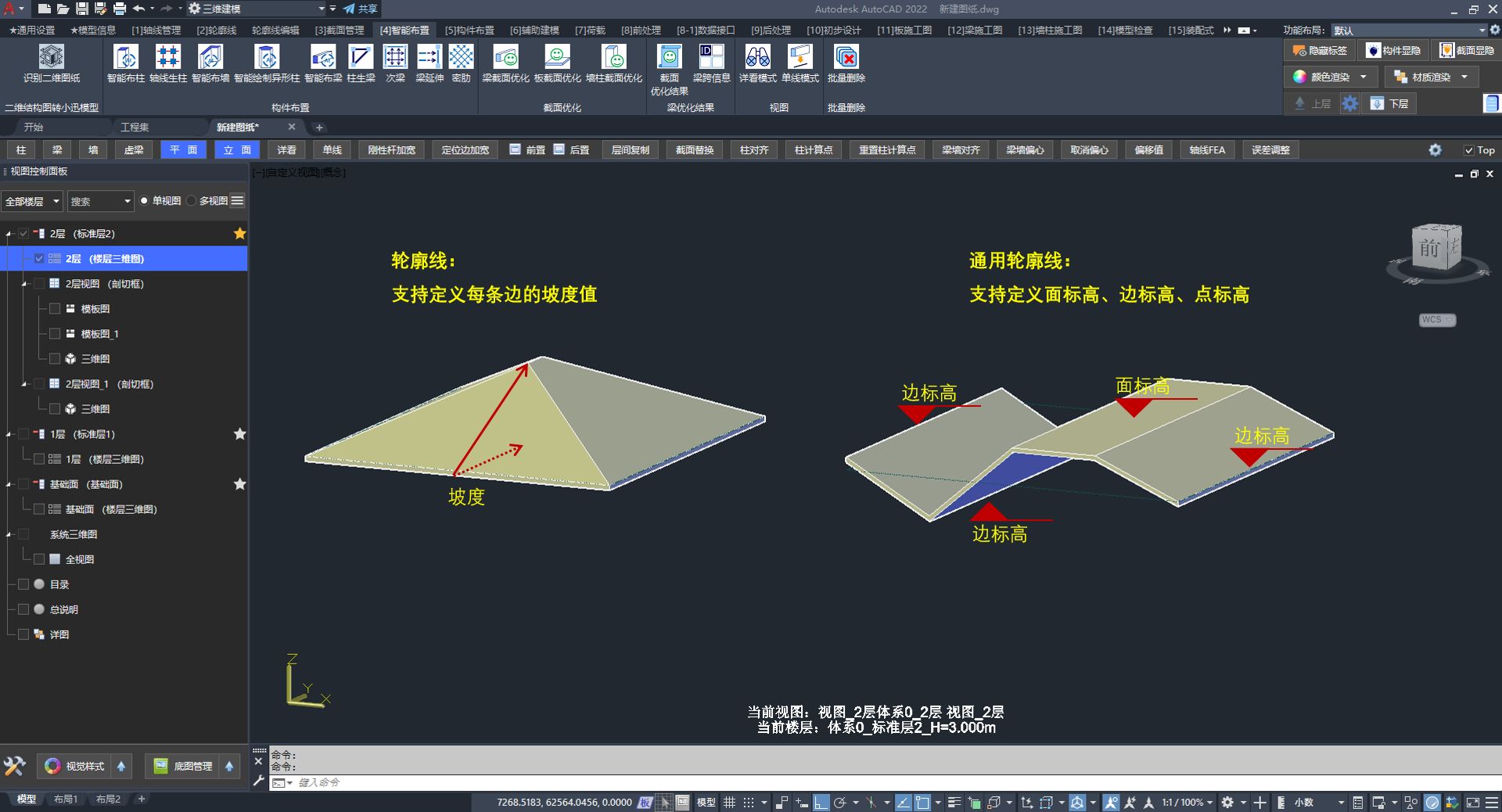Viewport: 1502px width, 812px height.
Task: Open 梁截面优化 tool
Action: [x=505, y=57]
